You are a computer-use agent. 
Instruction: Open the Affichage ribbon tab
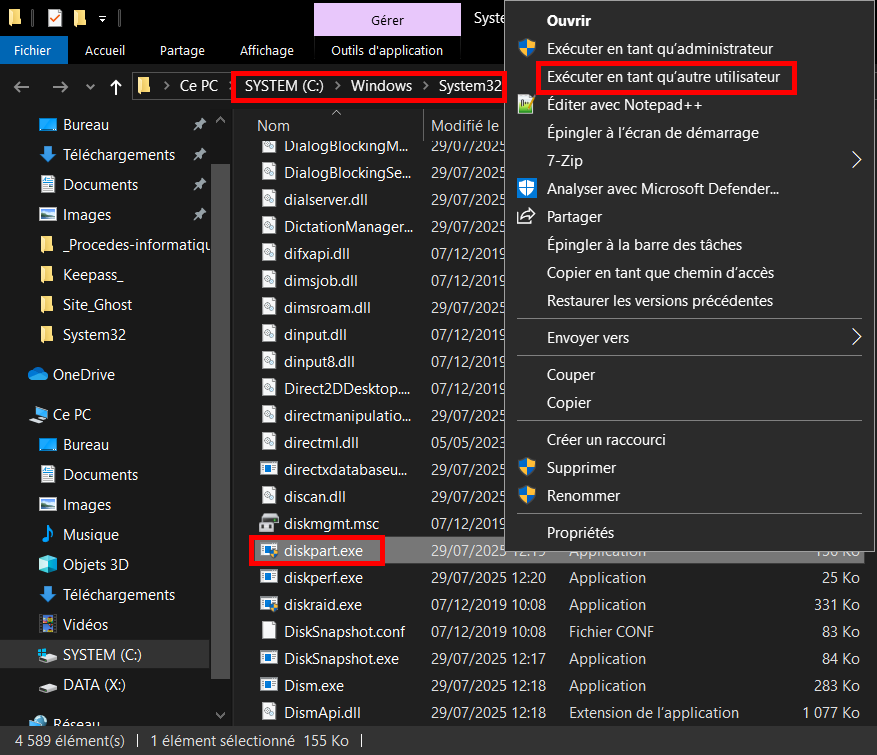[267, 50]
